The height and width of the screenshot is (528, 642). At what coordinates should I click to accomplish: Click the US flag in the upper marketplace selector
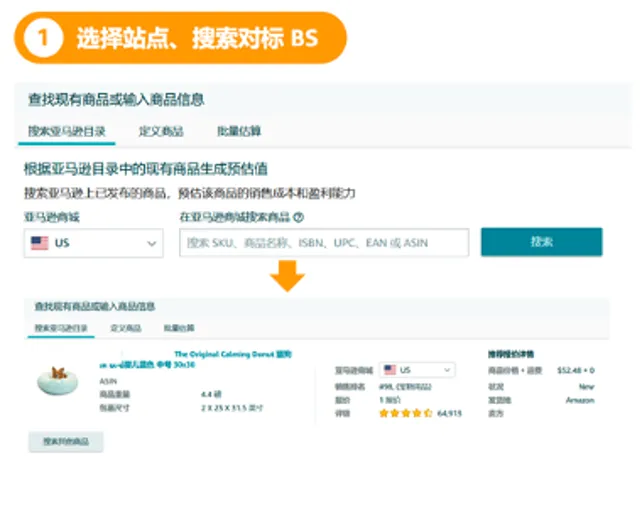[x=40, y=243]
